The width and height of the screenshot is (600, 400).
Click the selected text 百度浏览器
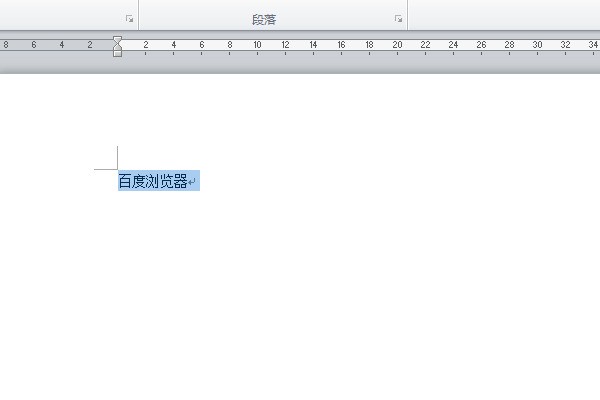coord(153,181)
